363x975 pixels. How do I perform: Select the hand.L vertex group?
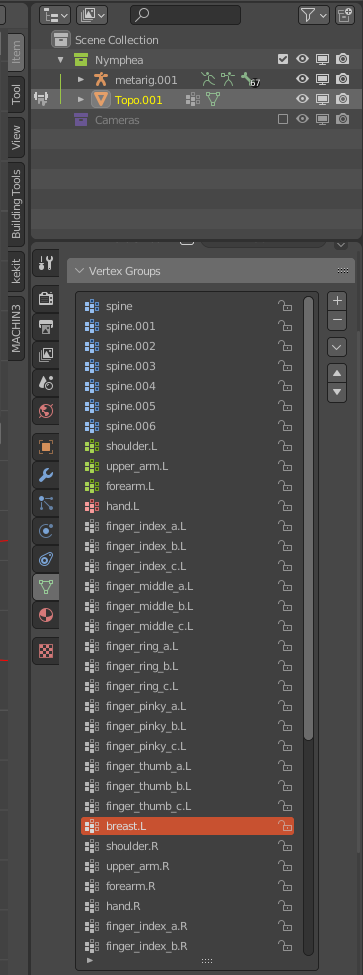click(187, 506)
